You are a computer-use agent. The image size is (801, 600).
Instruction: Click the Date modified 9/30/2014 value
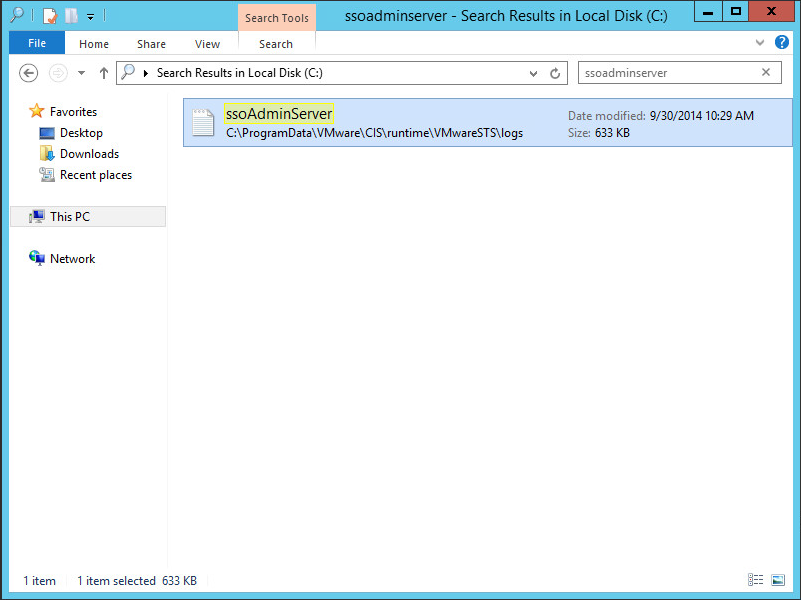pyautogui.click(x=701, y=116)
